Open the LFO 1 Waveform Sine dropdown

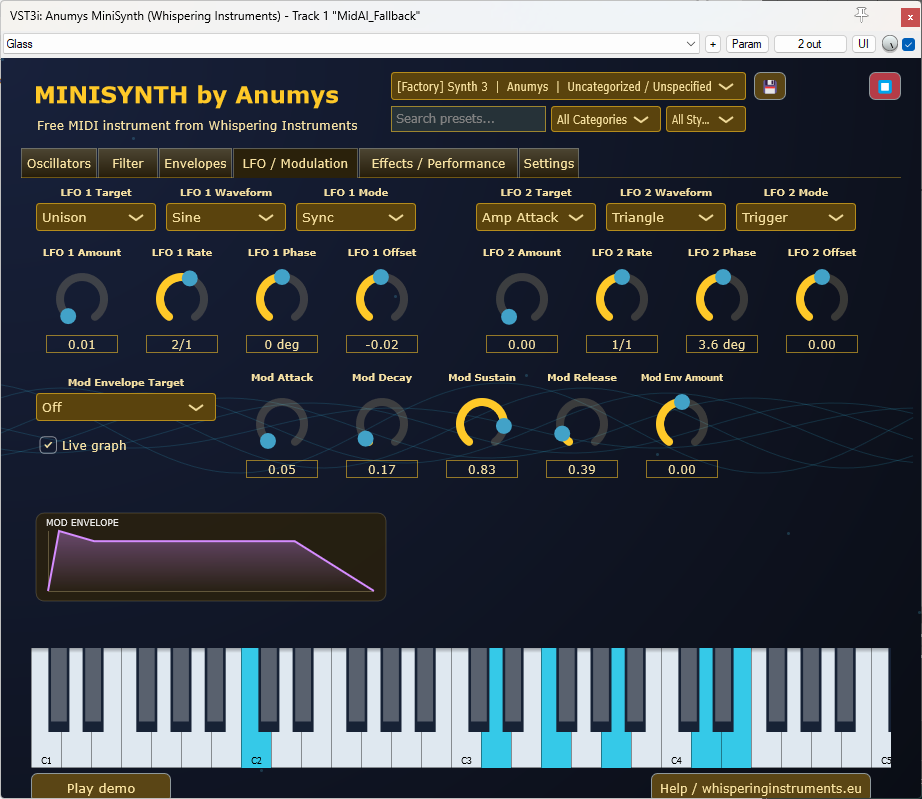tap(226, 218)
